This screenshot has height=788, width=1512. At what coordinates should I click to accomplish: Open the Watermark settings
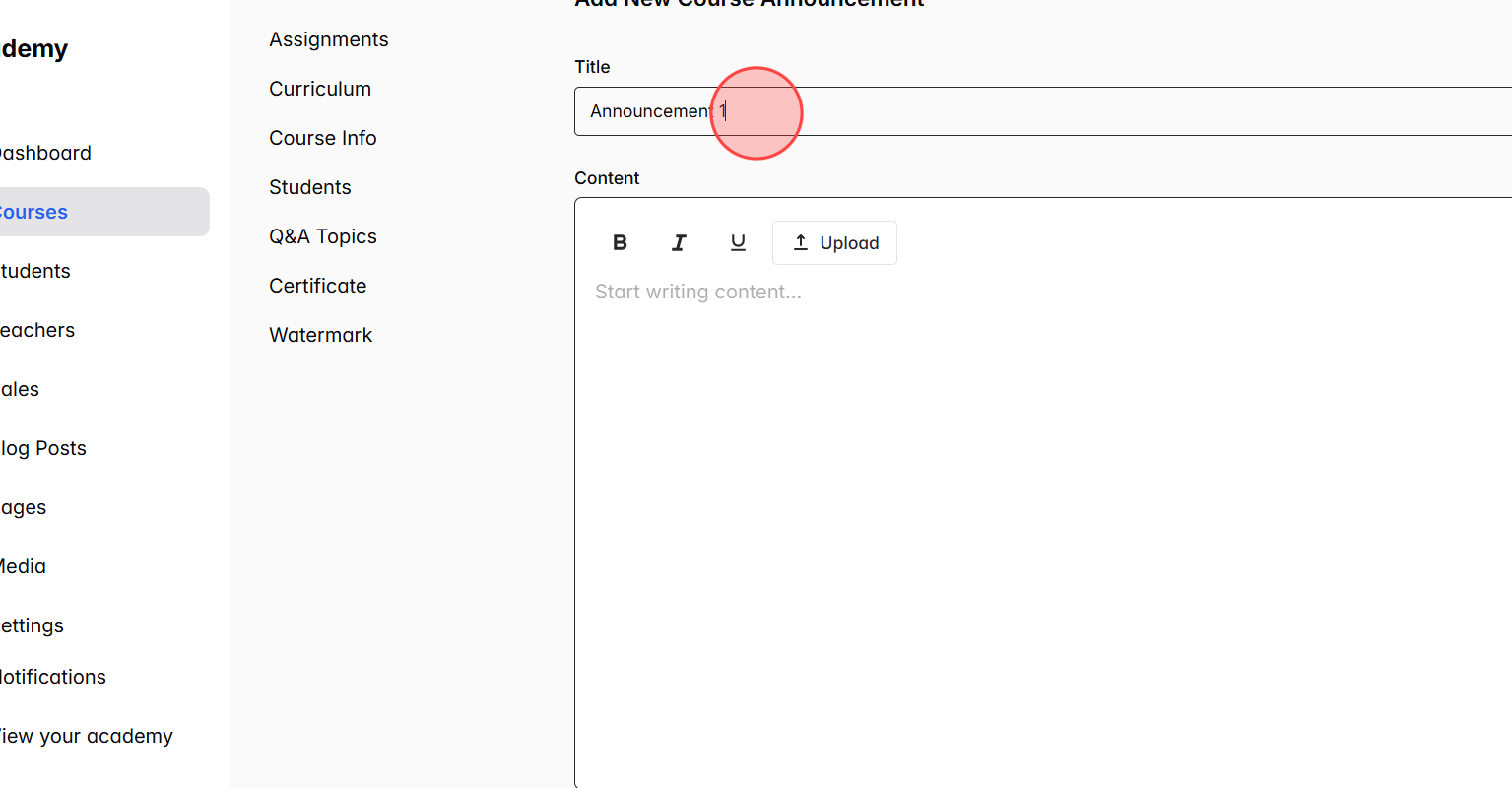pos(320,335)
